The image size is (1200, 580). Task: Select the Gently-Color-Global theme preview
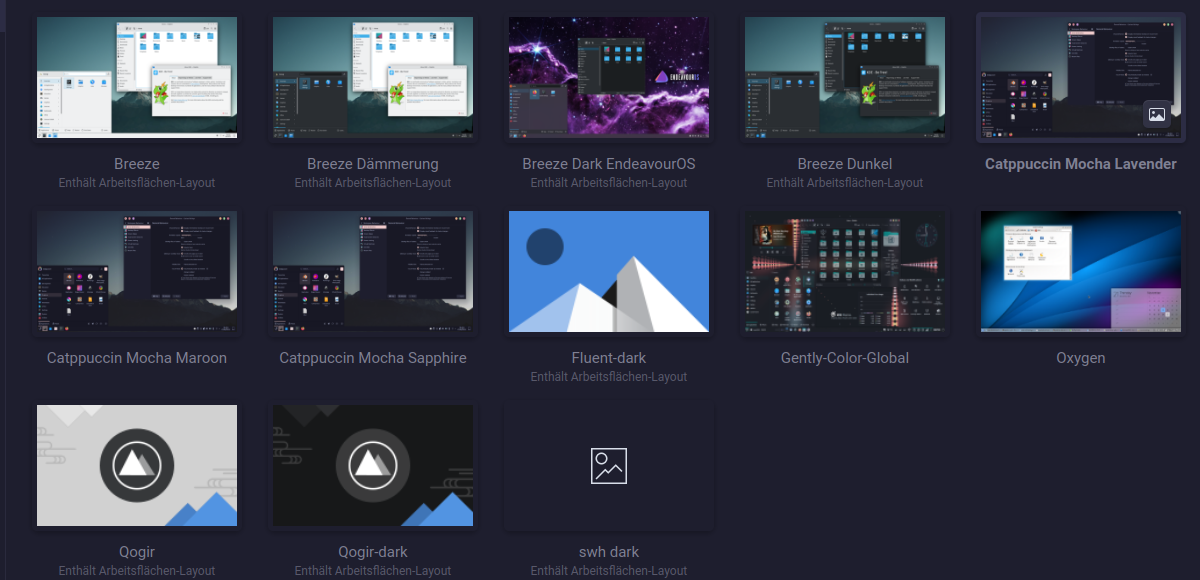tap(845, 271)
